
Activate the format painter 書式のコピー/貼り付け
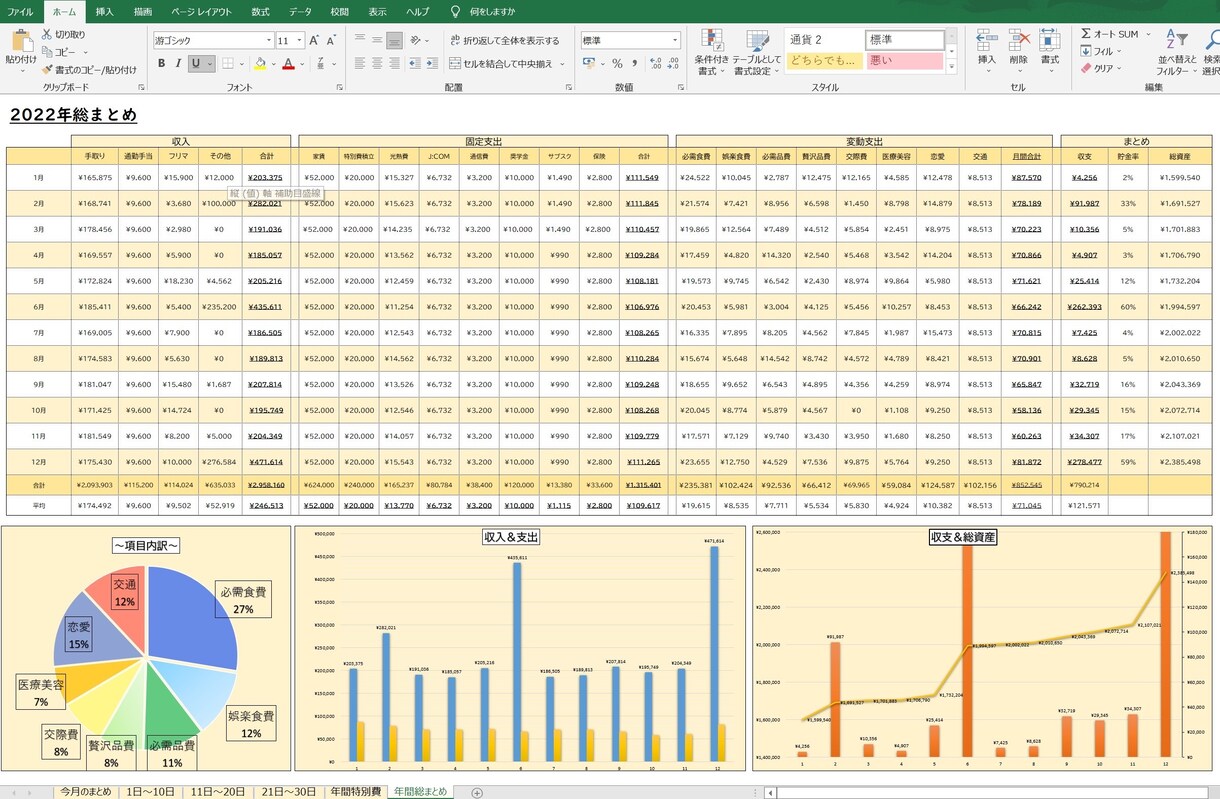89,70
